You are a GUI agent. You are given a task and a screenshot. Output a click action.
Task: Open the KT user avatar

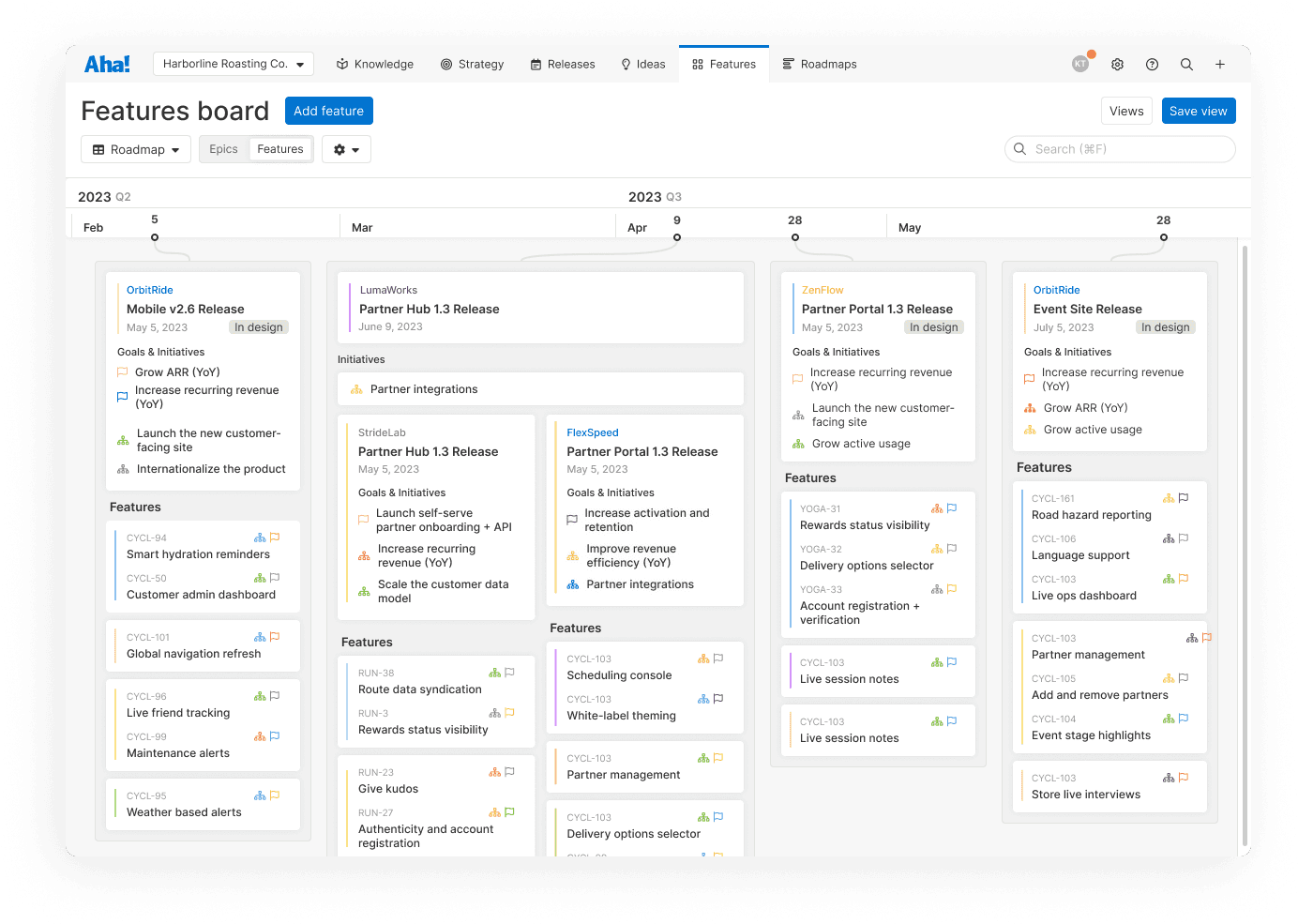click(1080, 64)
